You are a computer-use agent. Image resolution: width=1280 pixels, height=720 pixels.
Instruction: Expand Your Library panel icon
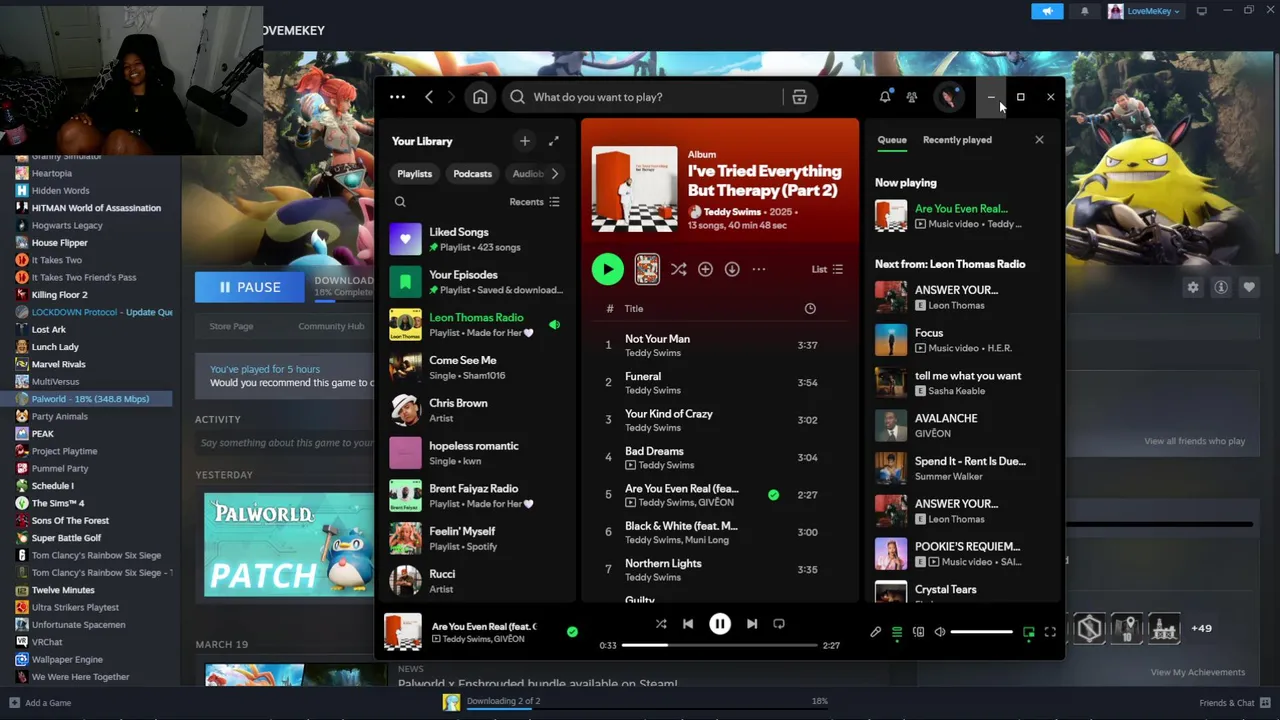click(554, 141)
